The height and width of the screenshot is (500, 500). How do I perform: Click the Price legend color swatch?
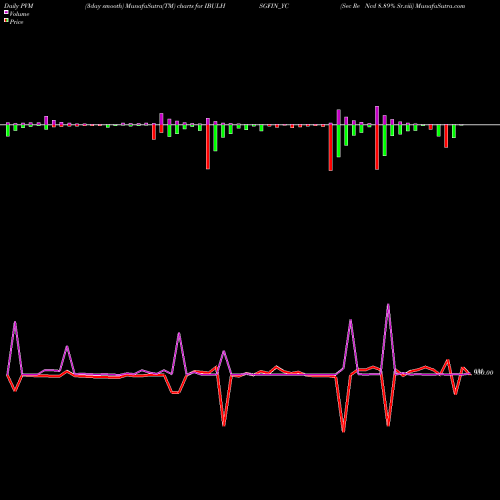pos(6,21)
